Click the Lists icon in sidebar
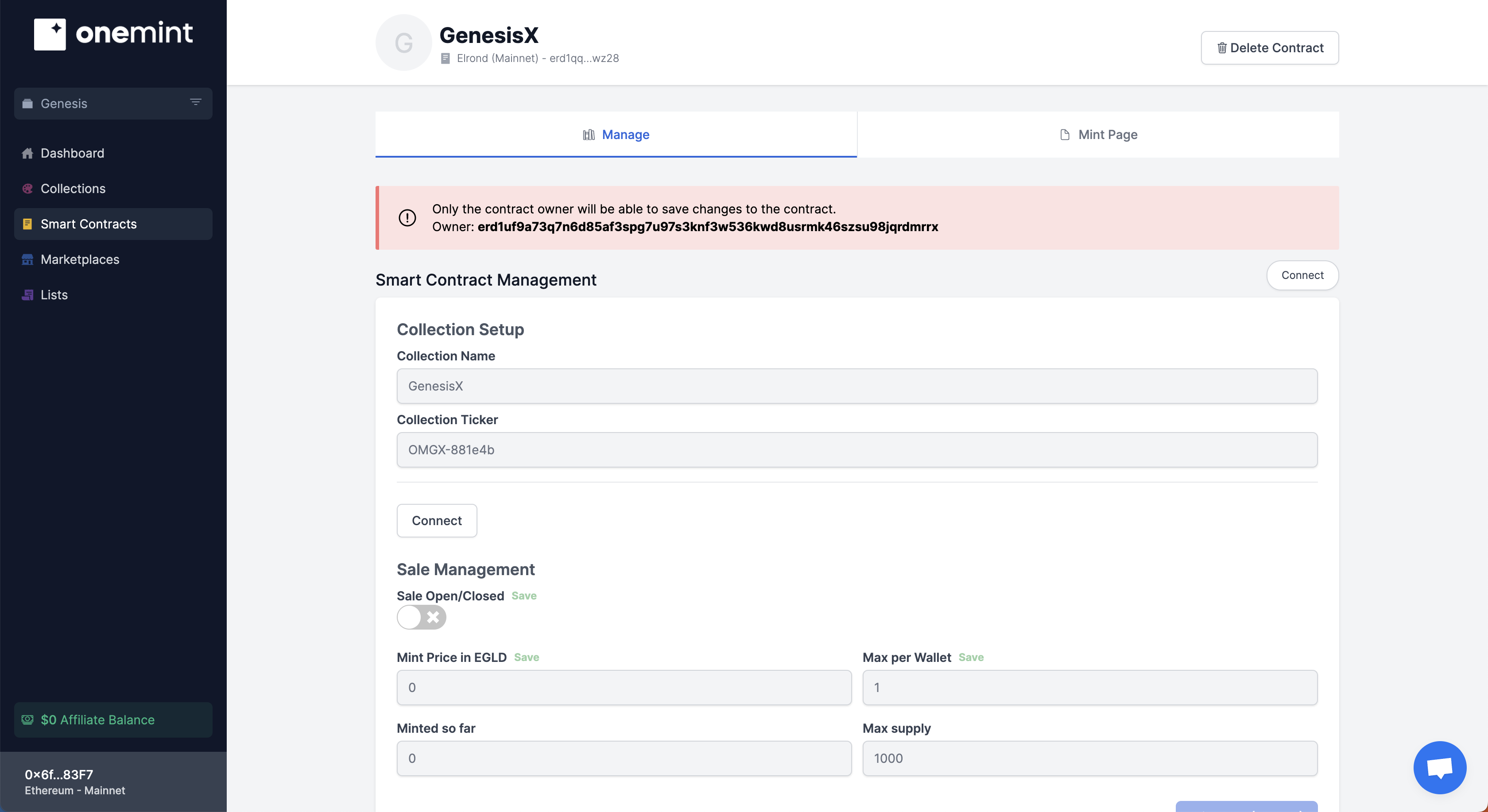 pos(27,294)
